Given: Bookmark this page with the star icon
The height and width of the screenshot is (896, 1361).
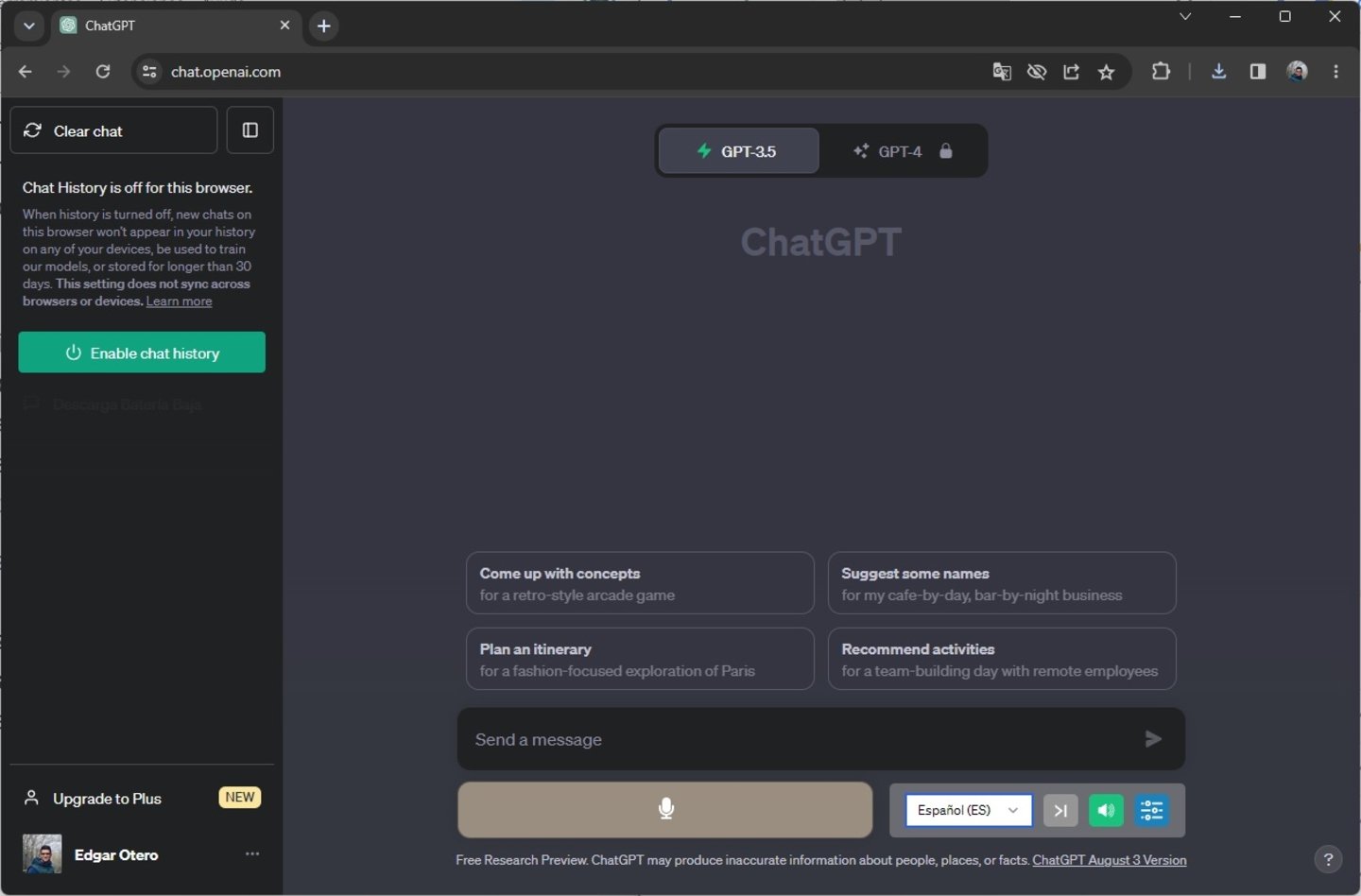Looking at the screenshot, I should click(1106, 72).
